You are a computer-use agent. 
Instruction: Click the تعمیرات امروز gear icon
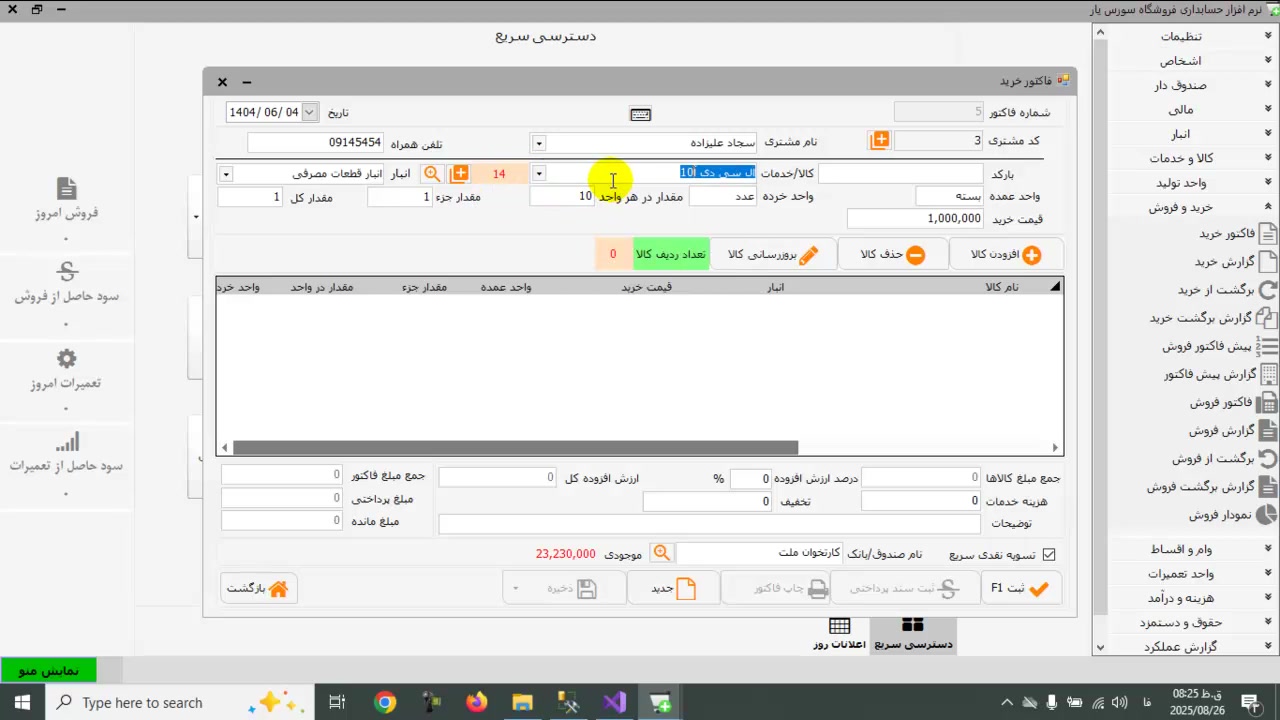[x=66, y=359]
